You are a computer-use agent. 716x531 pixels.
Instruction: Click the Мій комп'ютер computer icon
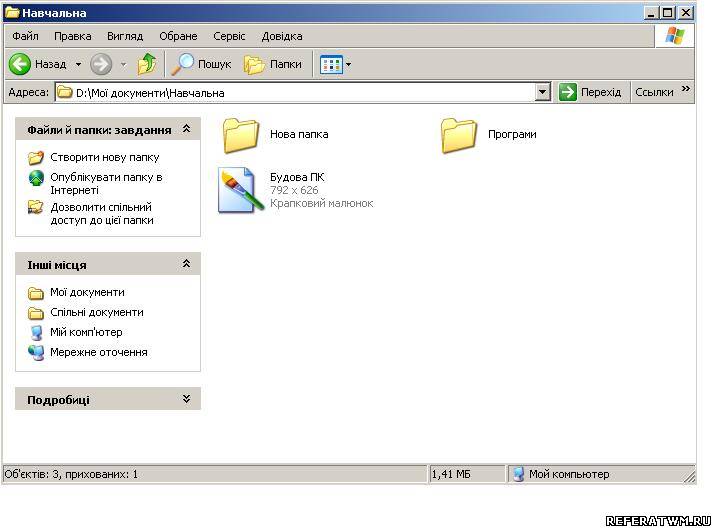coord(36,332)
